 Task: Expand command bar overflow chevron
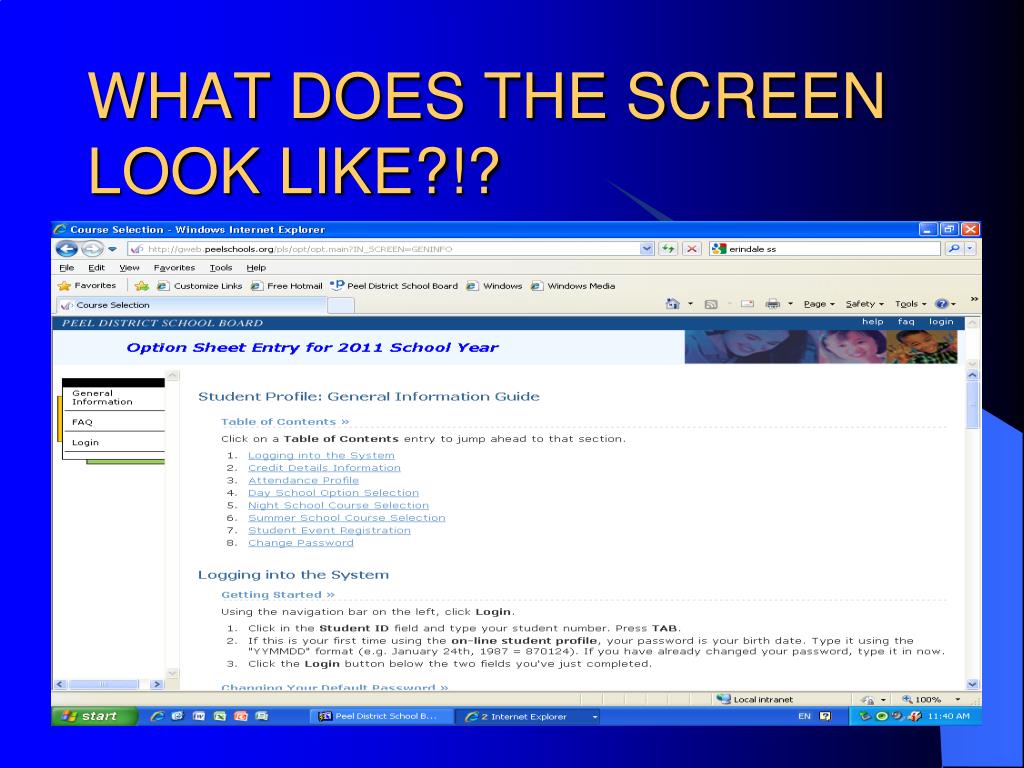[974, 298]
